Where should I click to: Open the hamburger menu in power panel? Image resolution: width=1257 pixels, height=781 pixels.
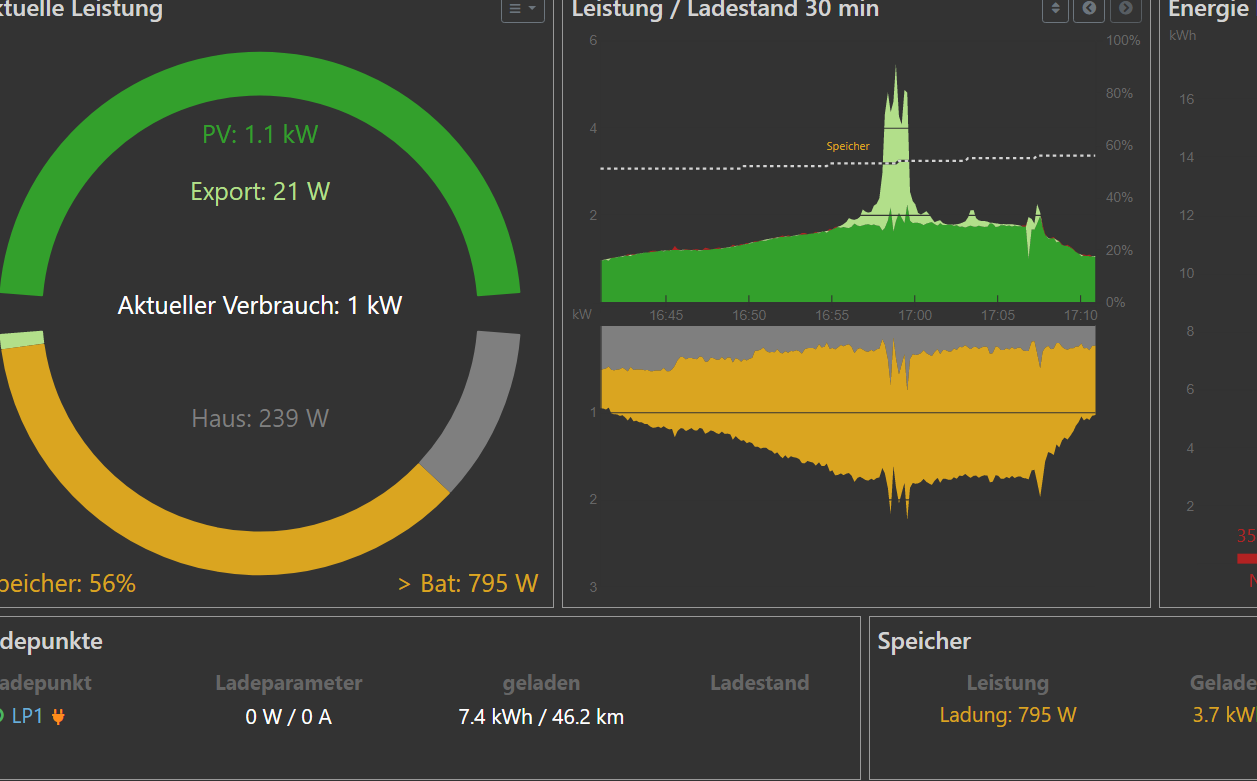click(522, 9)
